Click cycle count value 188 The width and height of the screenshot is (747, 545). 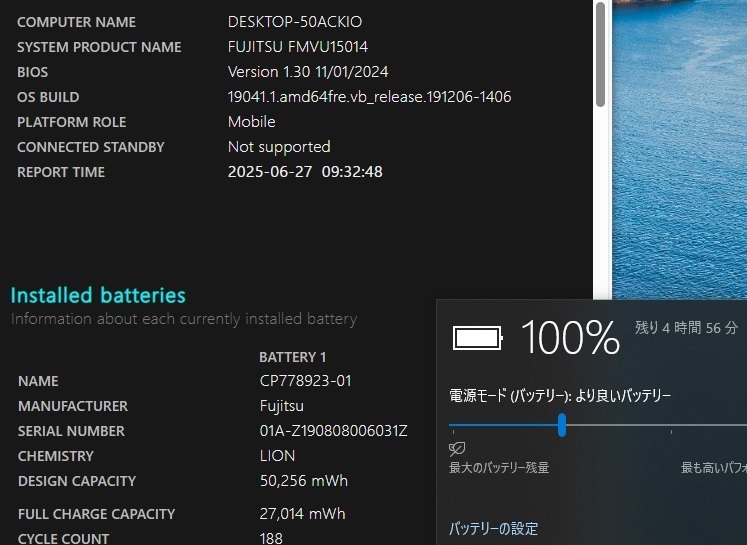coord(271,539)
